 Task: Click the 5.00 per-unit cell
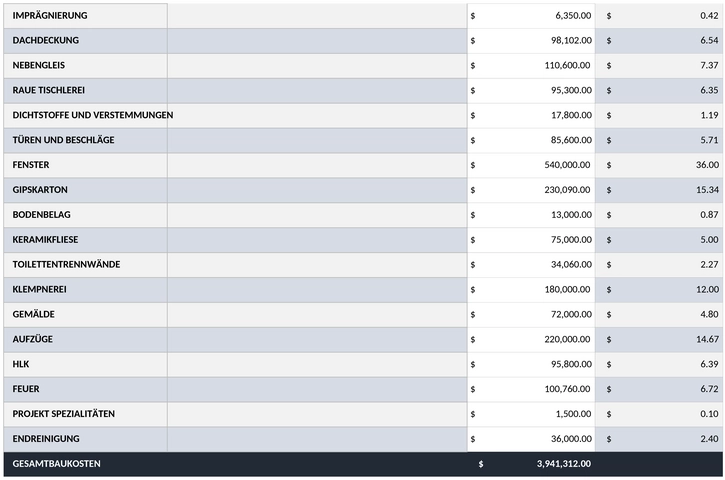[659, 240]
